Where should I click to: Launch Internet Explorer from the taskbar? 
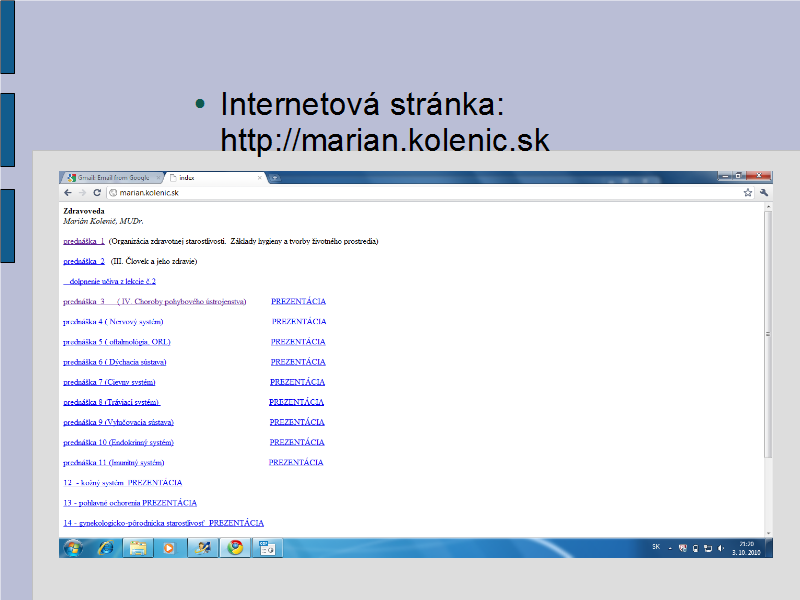[105, 548]
